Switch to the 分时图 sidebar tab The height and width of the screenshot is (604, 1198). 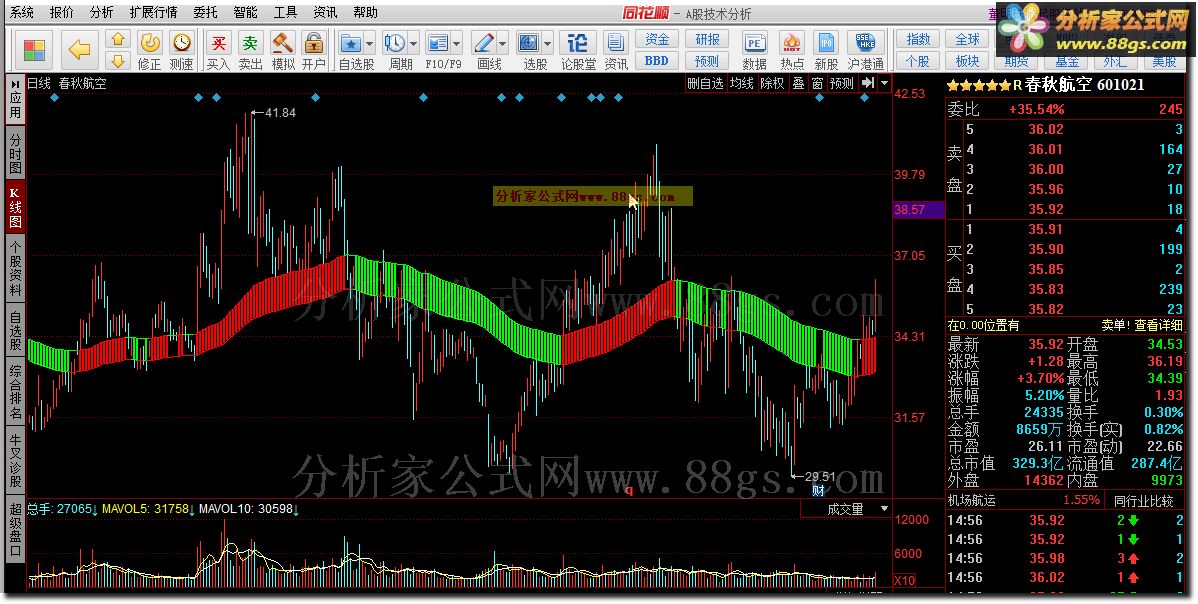click(x=15, y=153)
